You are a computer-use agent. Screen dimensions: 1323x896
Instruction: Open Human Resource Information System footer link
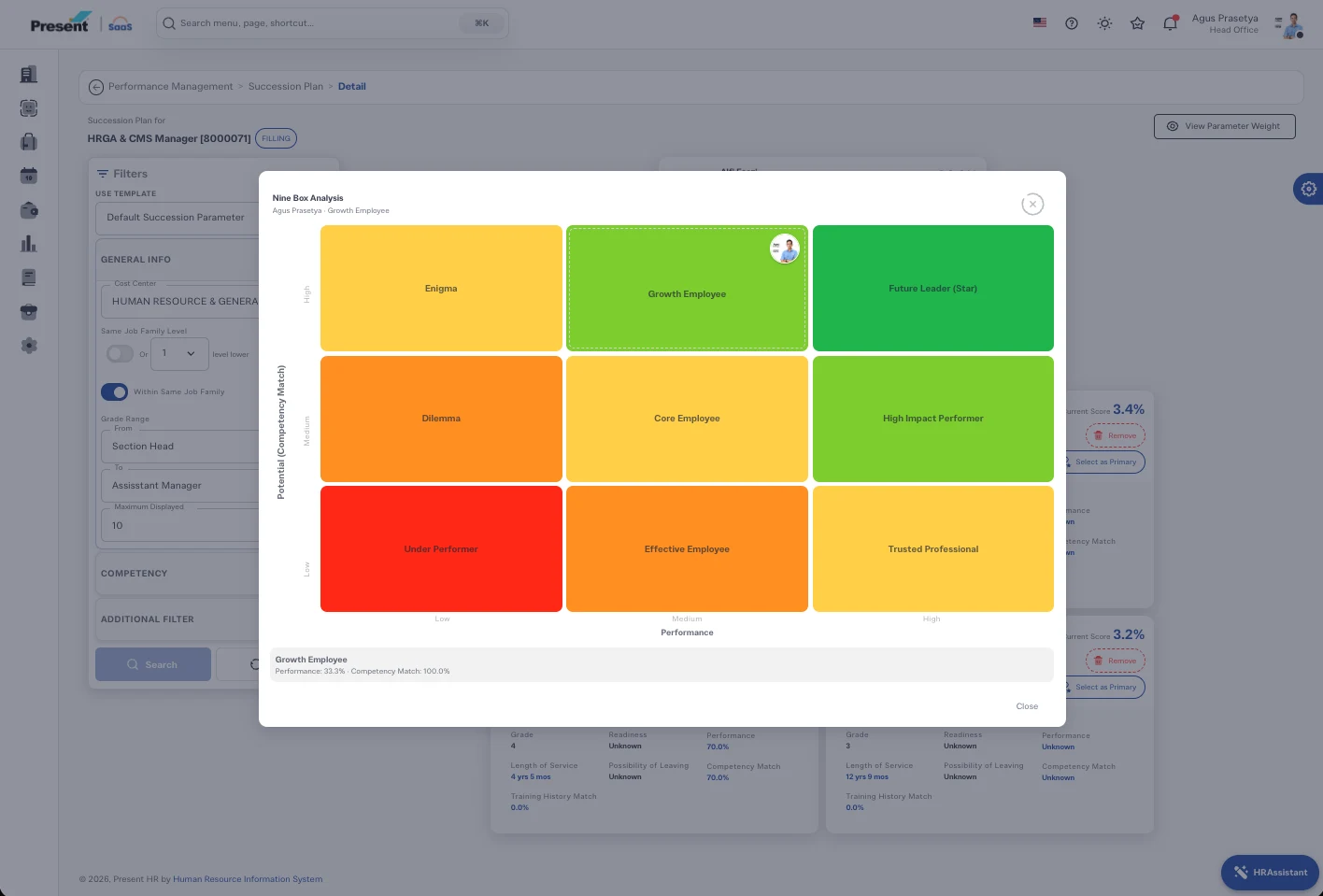(x=248, y=879)
